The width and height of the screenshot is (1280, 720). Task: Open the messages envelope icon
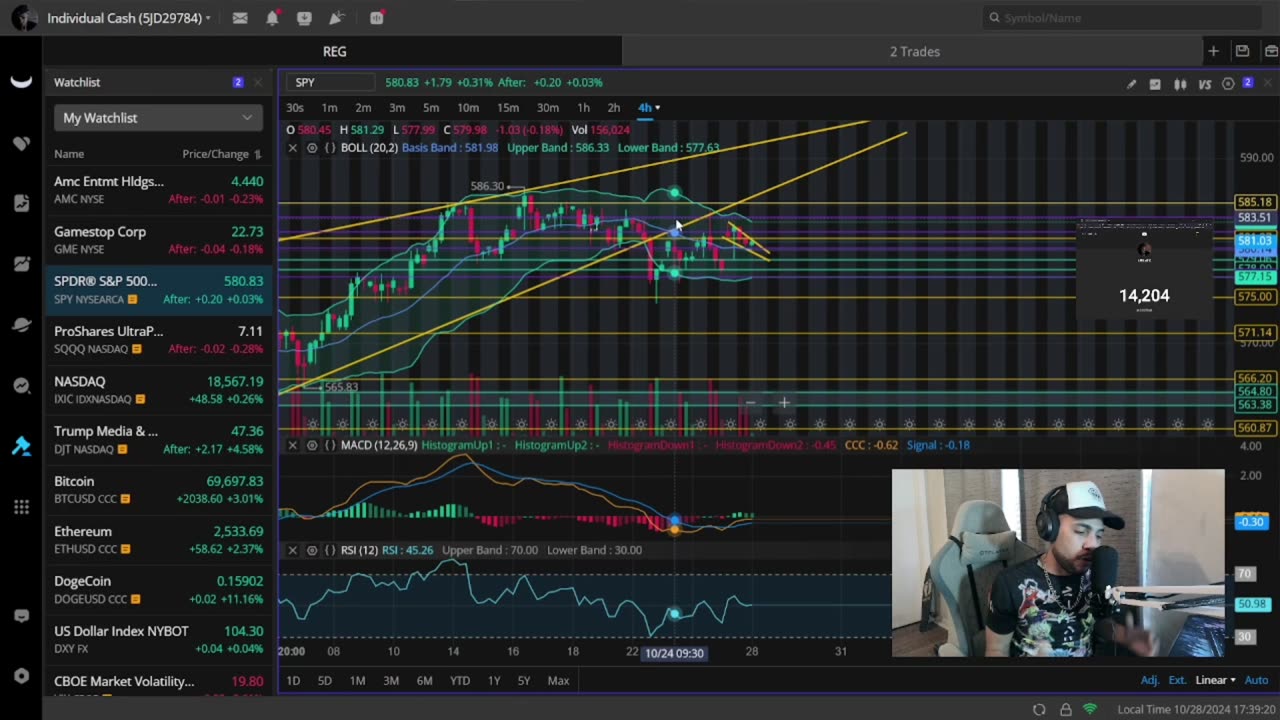click(x=240, y=18)
